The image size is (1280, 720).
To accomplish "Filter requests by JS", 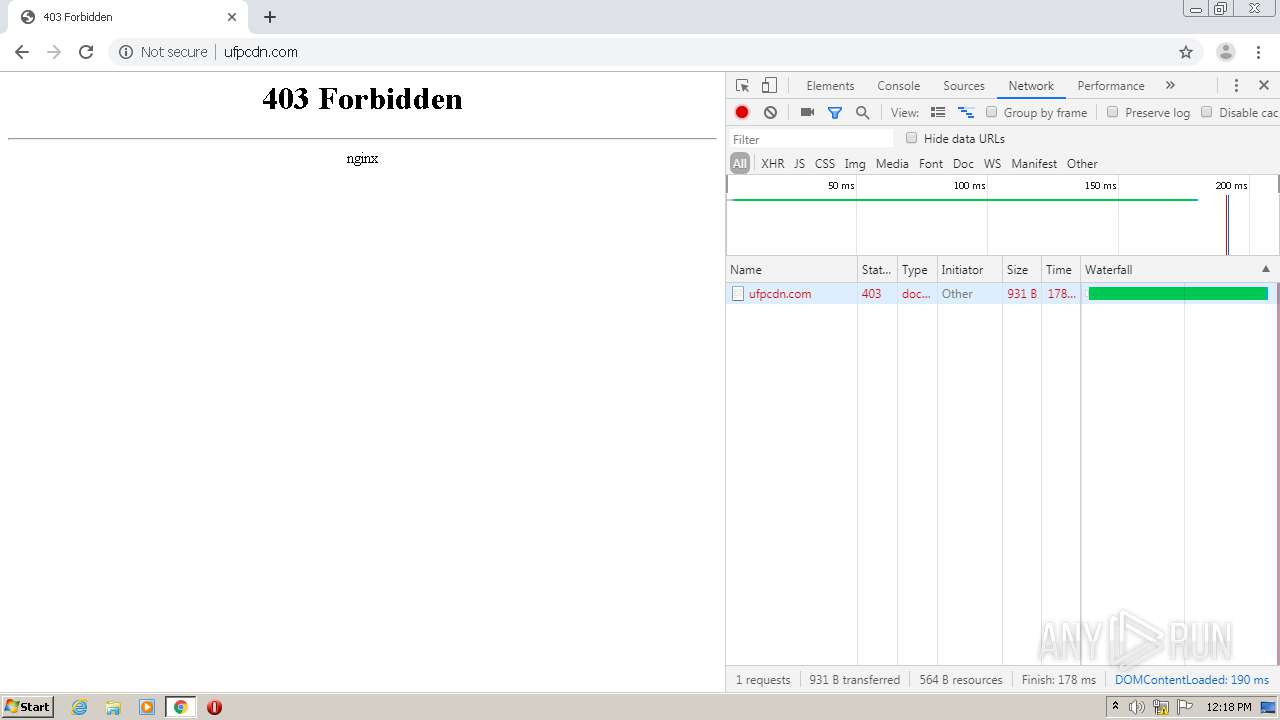I will pos(800,164).
